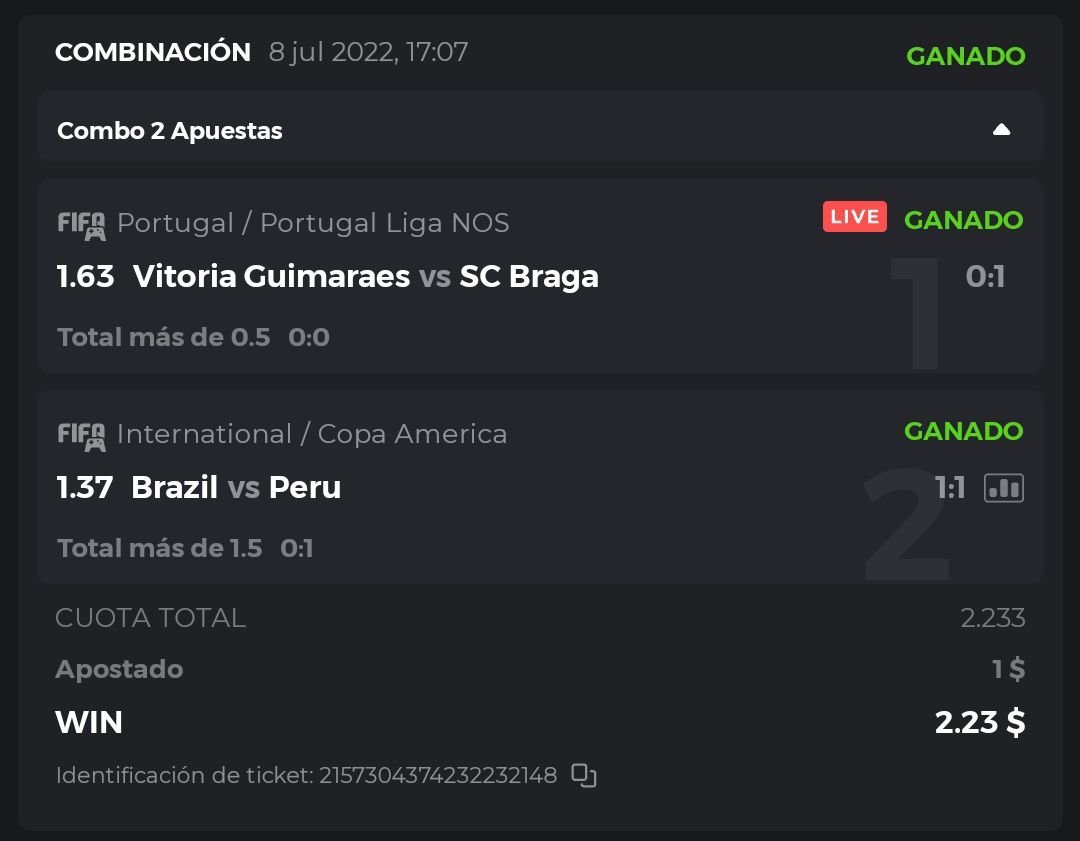Click the COMBINACIÓN title
This screenshot has height=841, width=1080.
tap(153, 52)
